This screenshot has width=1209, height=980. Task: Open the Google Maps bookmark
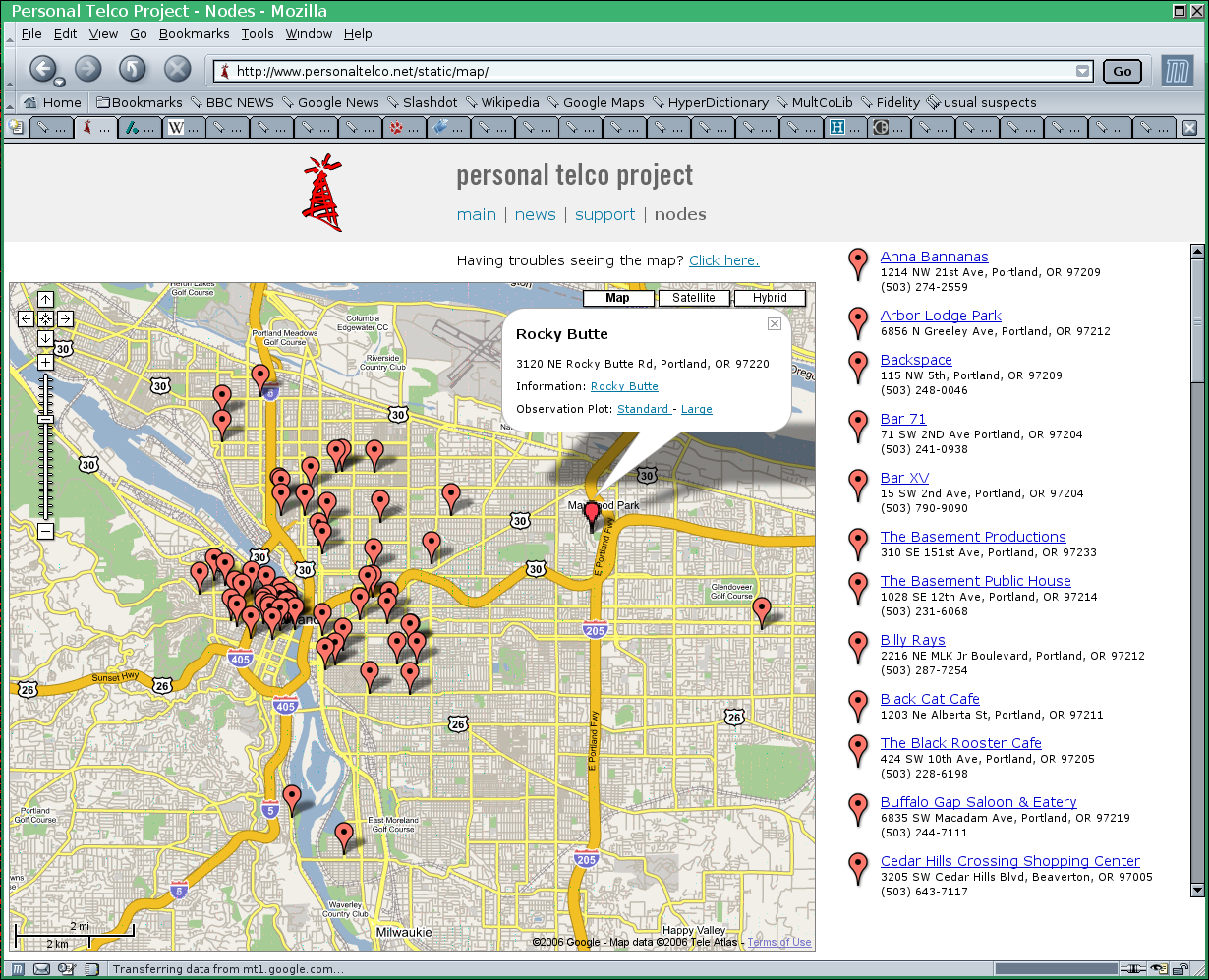597,102
